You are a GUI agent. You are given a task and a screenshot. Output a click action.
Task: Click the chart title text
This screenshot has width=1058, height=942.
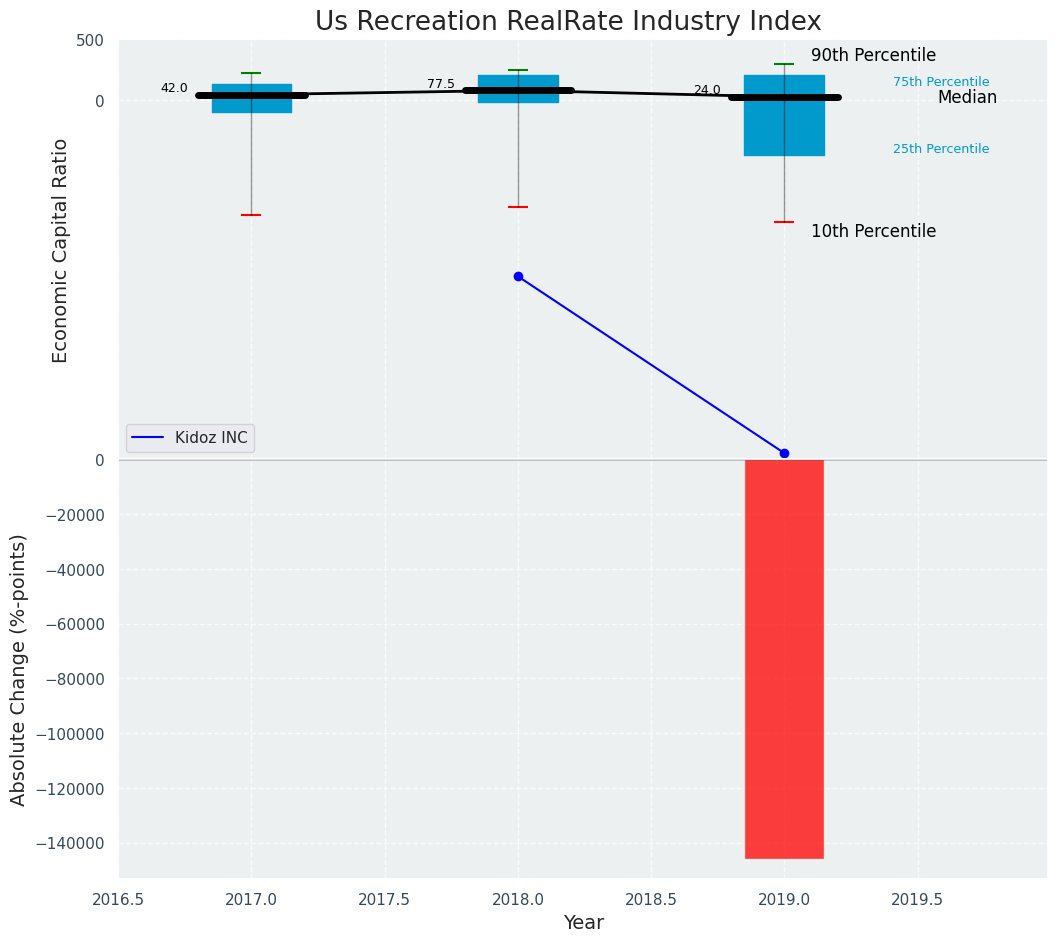pyautogui.click(x=568, y=22)
